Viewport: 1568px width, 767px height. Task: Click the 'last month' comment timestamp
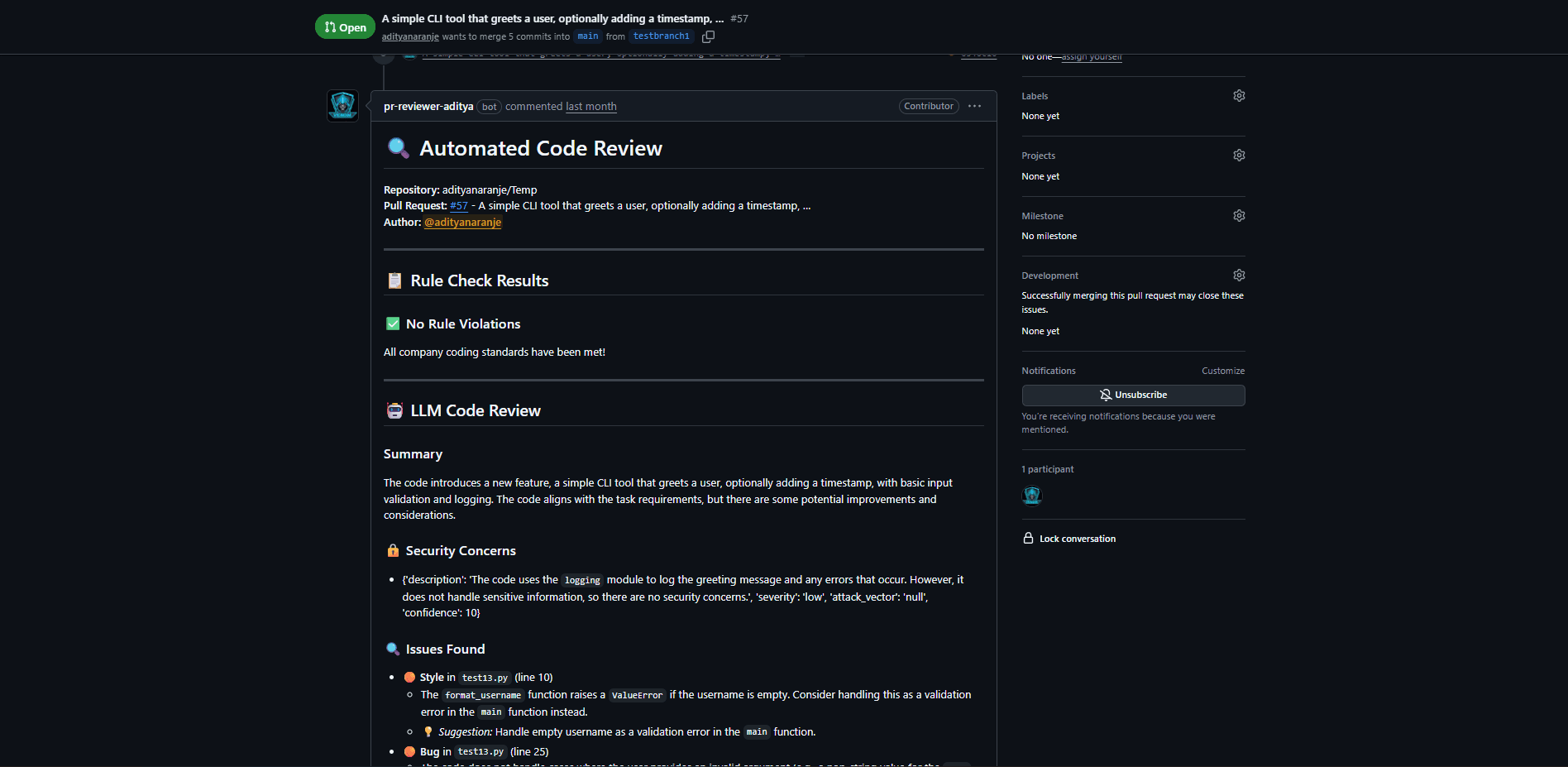[590, 107]
